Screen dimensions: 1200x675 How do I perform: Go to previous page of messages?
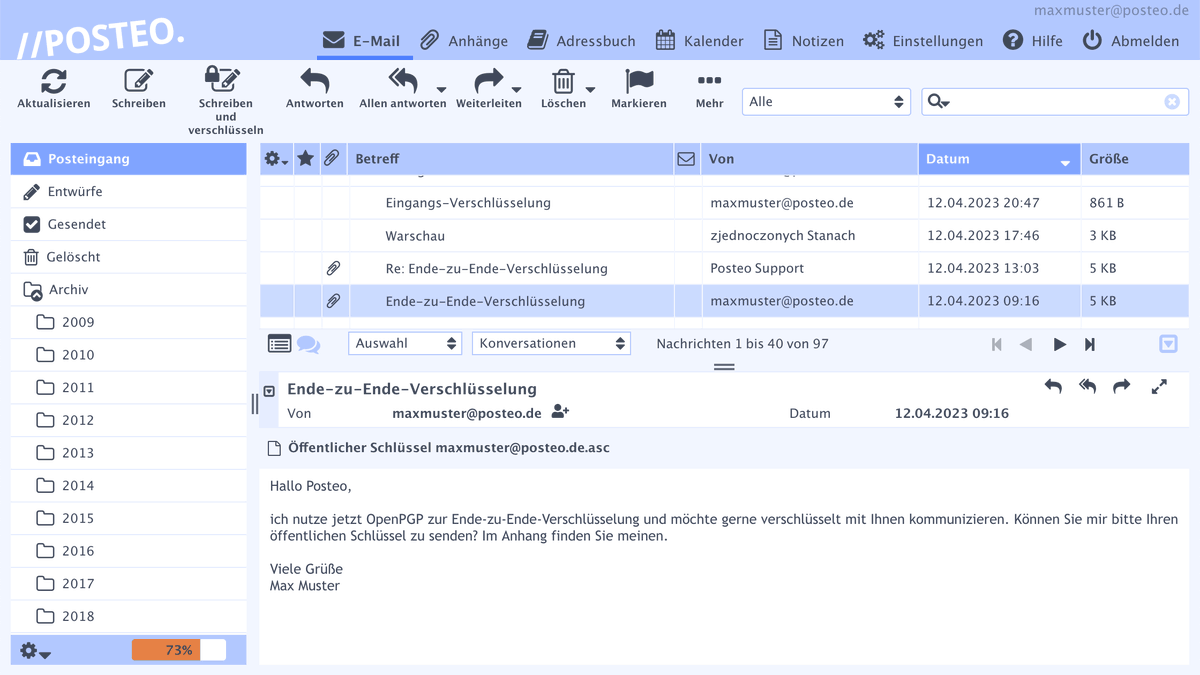(x=1026, y=344)
